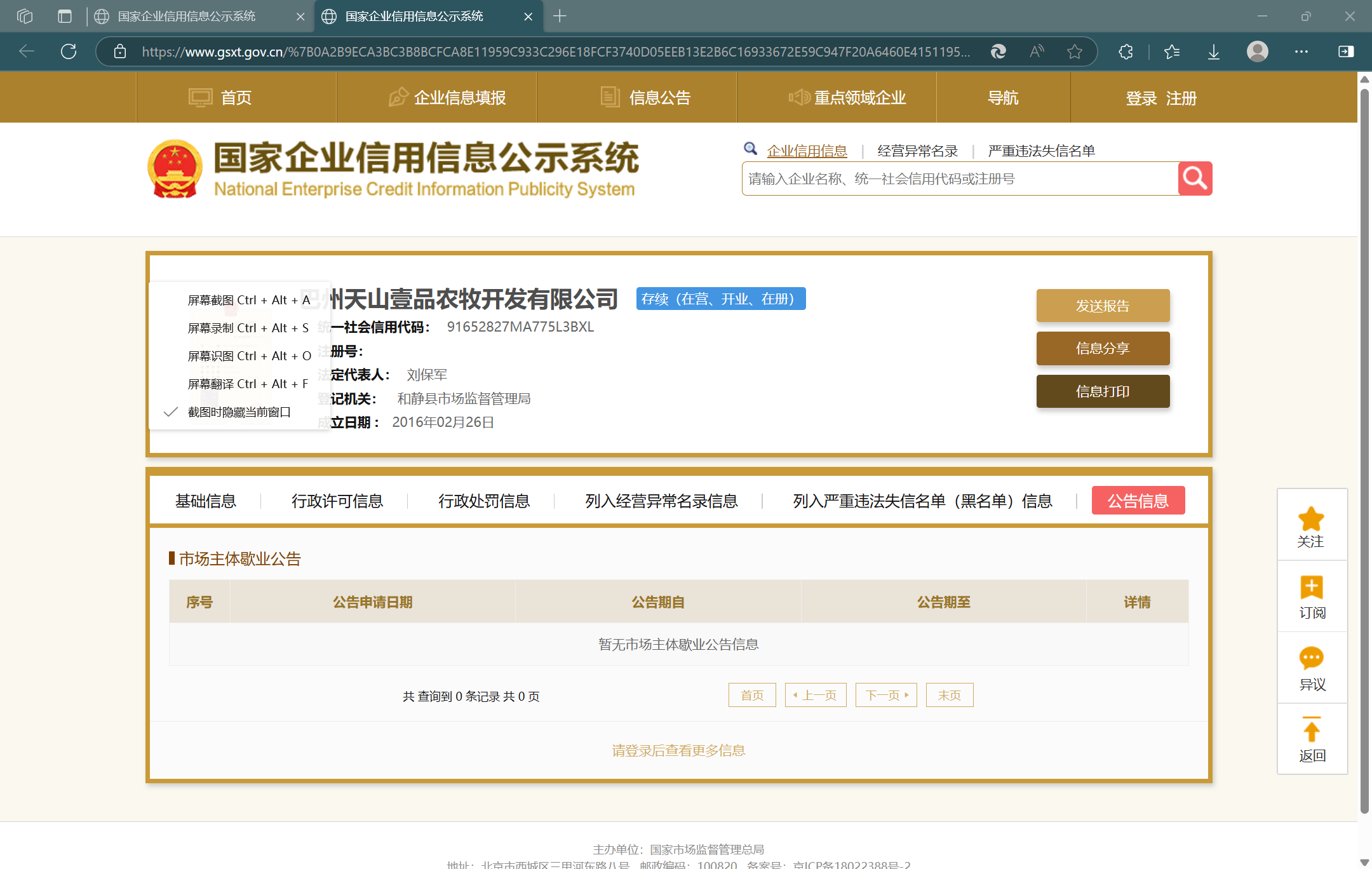Close the active 国家企业信用信息公示系统 tab
Viewport: 1372px width, 869px height.
point(528,17)
